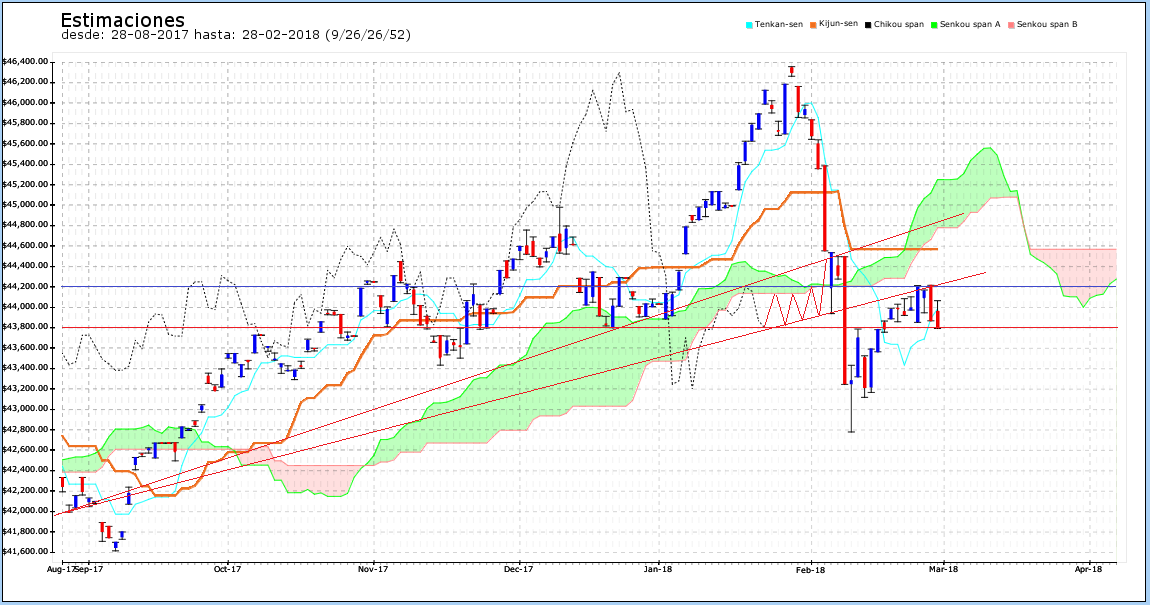This screenshot has height=605, width=1150.
Task: Click the $44,200.00 axis label
Action: [x=26, y=286]
